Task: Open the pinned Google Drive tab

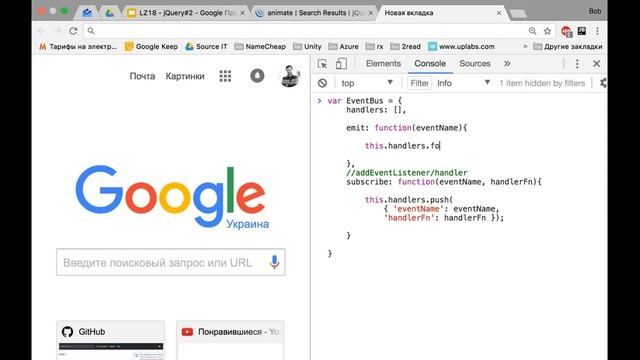Action: 109,13
